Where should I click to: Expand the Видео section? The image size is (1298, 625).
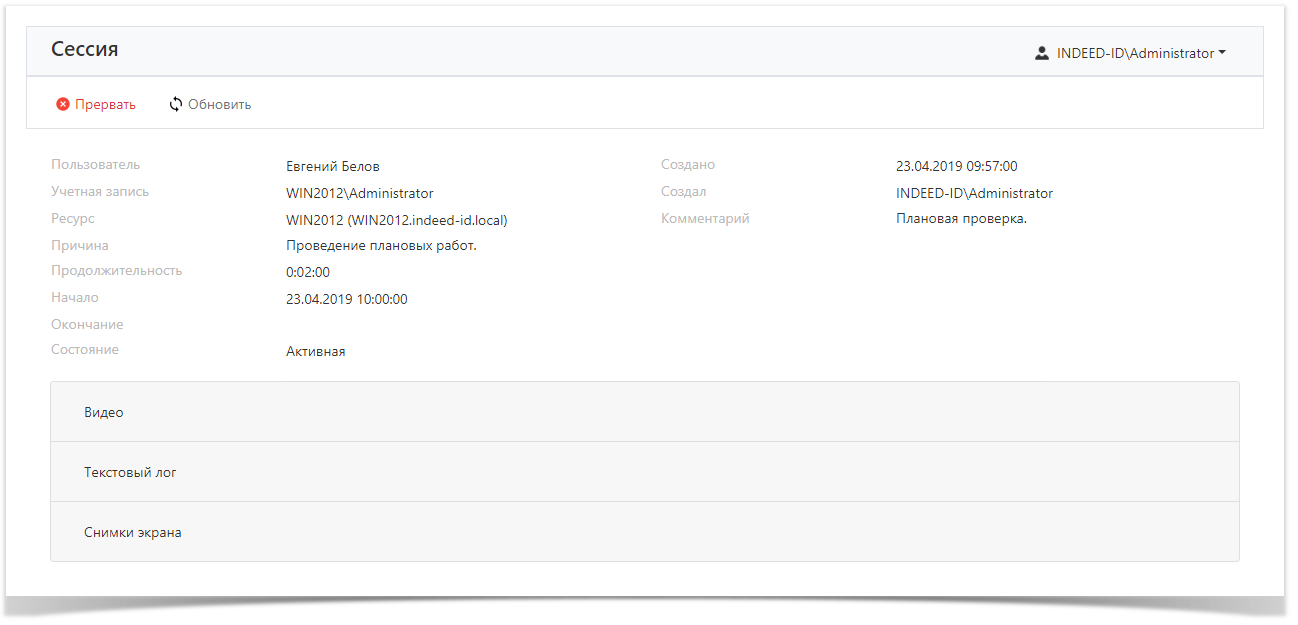[104, 412]
